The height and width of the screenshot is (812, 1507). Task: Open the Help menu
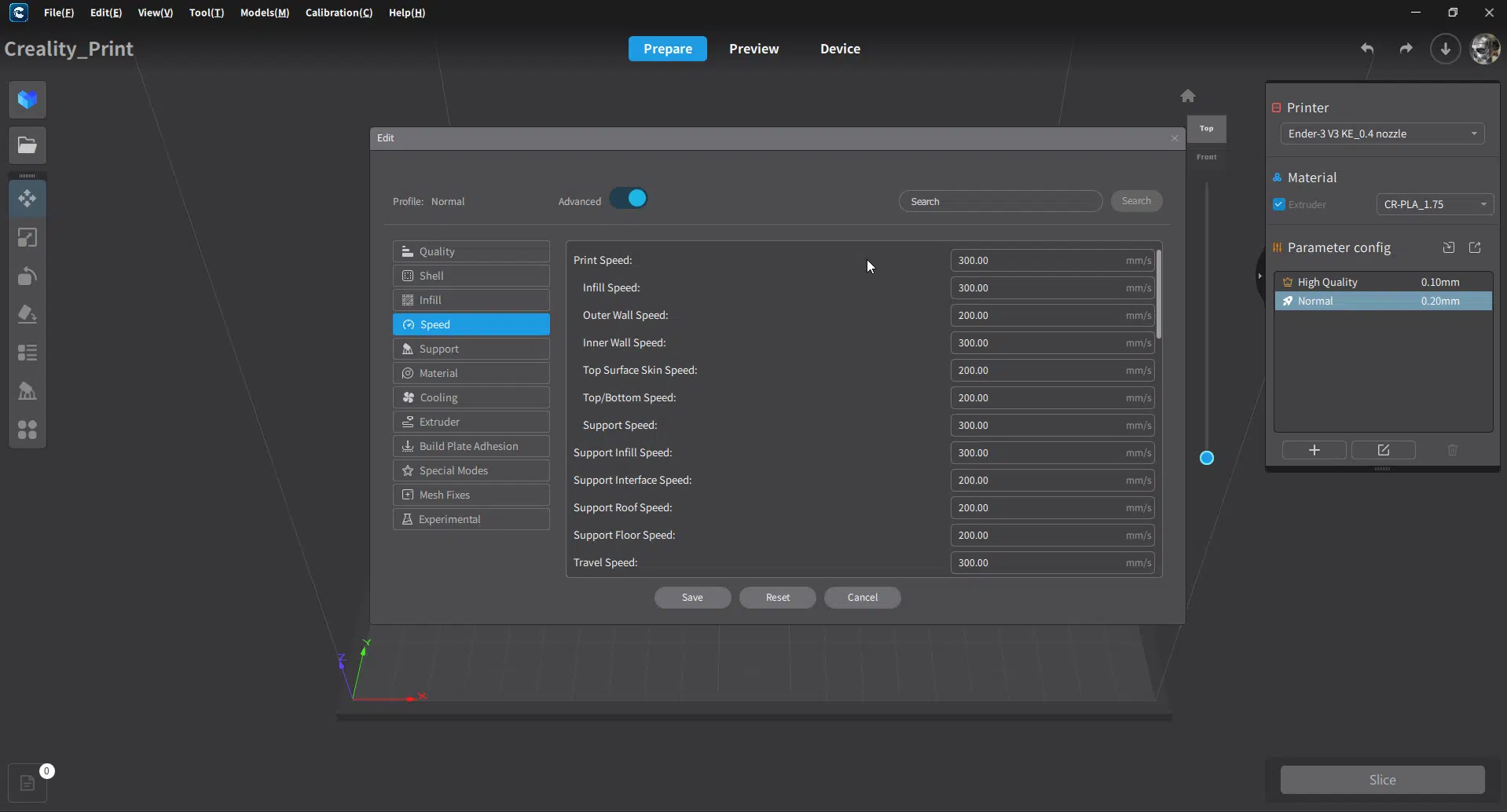[407, 13]
